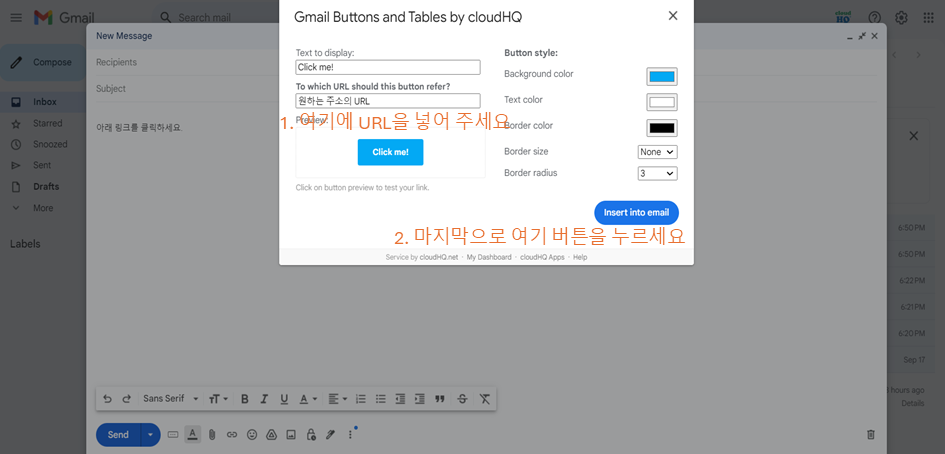Open the text color dropdown

pos(309,399)
